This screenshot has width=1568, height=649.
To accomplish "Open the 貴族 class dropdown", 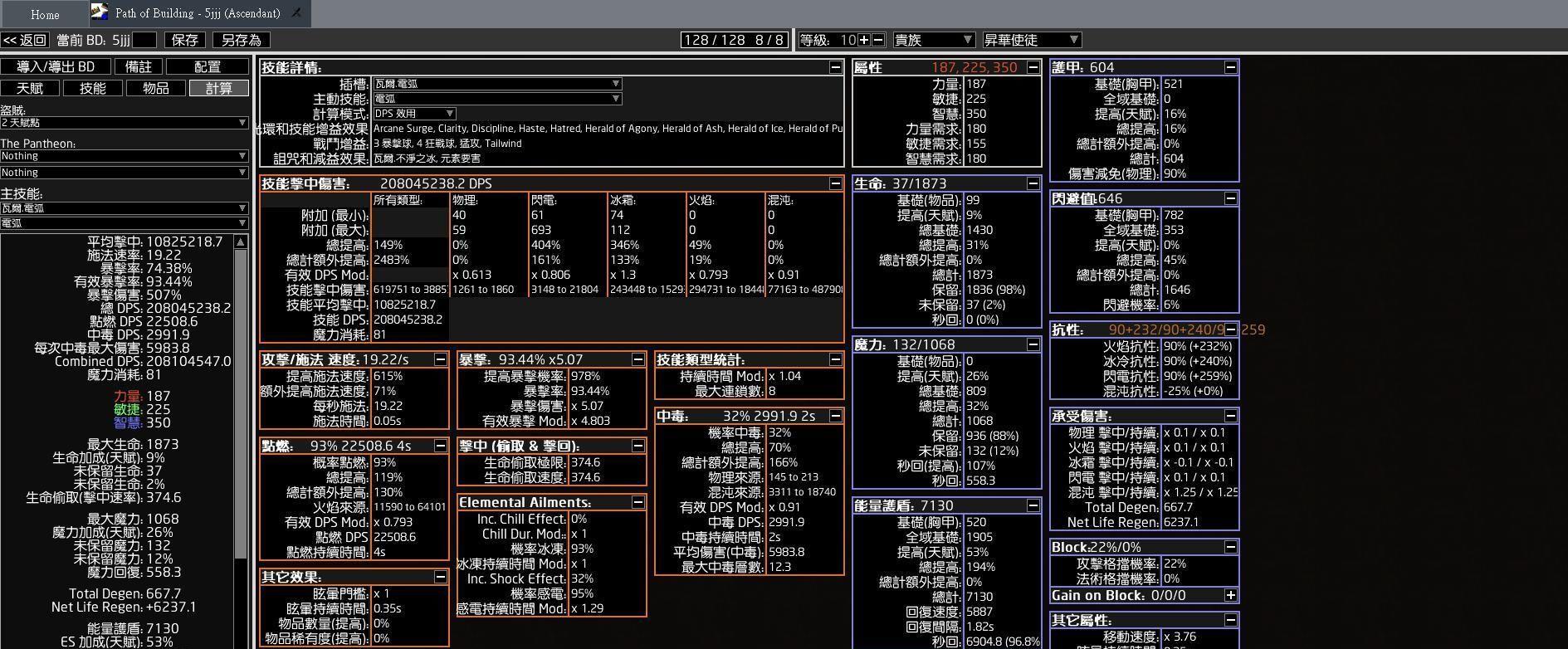I will click(x=933, y=40).
